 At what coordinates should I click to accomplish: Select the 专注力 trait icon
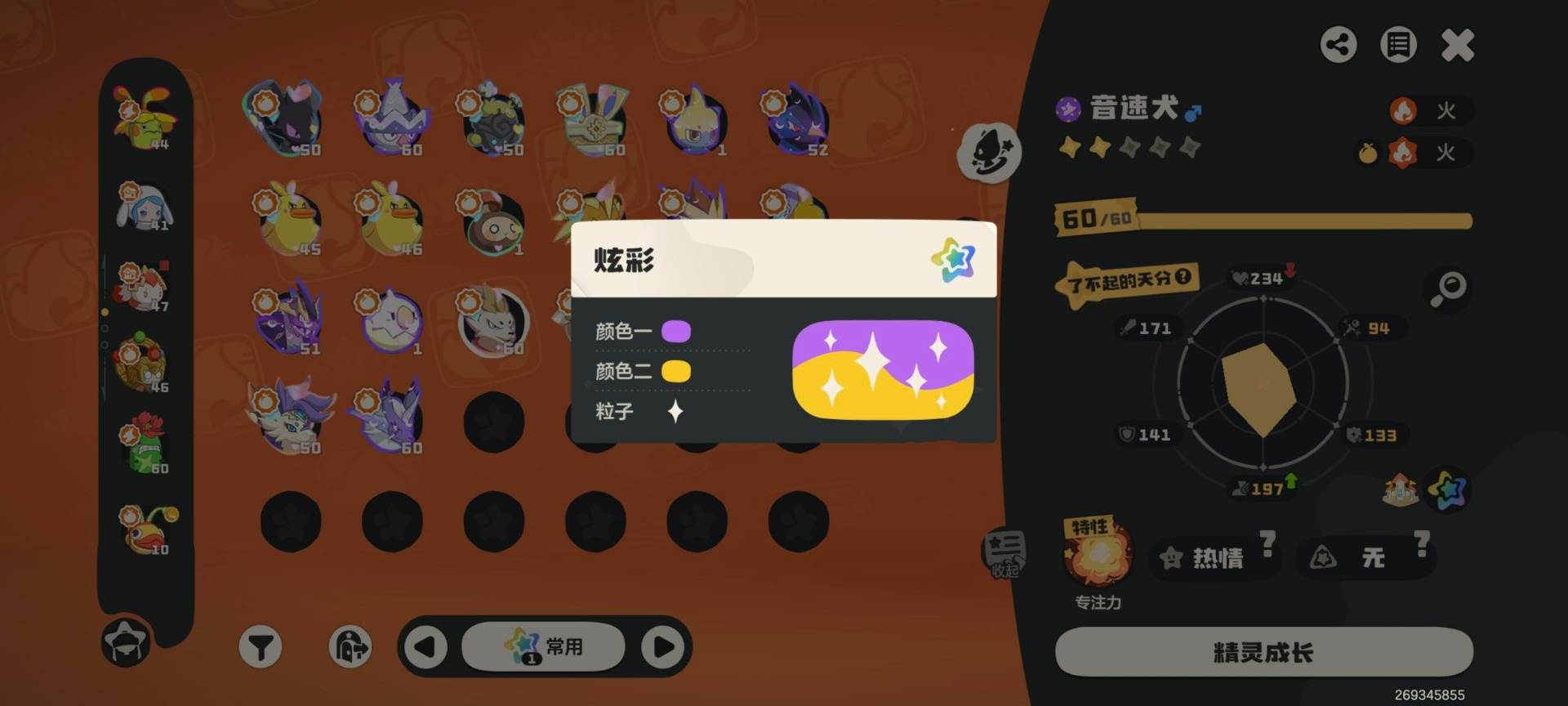[x=1099, y=554]
